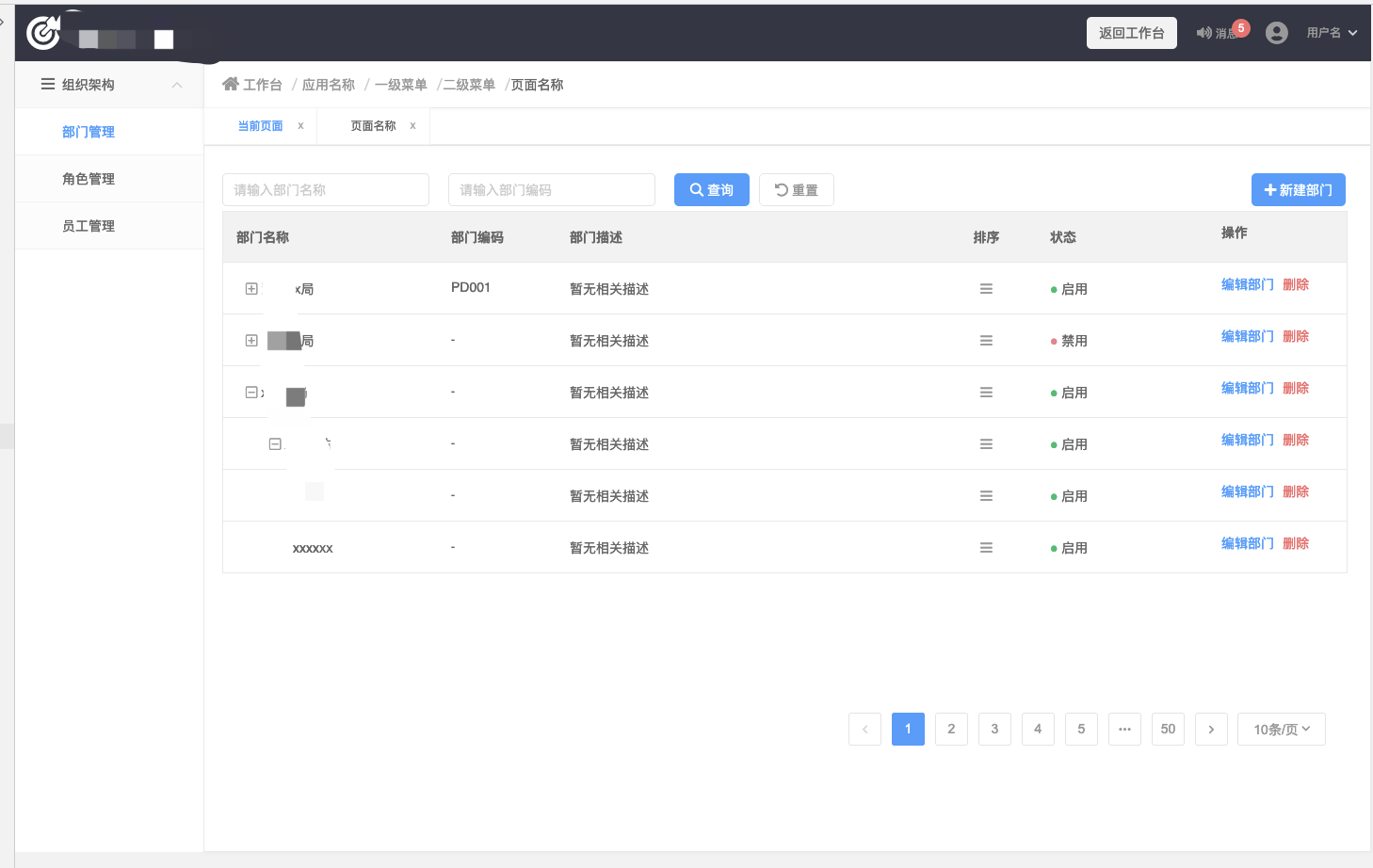The height and width of the screenshot is (868, 1373).
Task: Jump to page 50 in pagination
Action: tap(1168, 729)
